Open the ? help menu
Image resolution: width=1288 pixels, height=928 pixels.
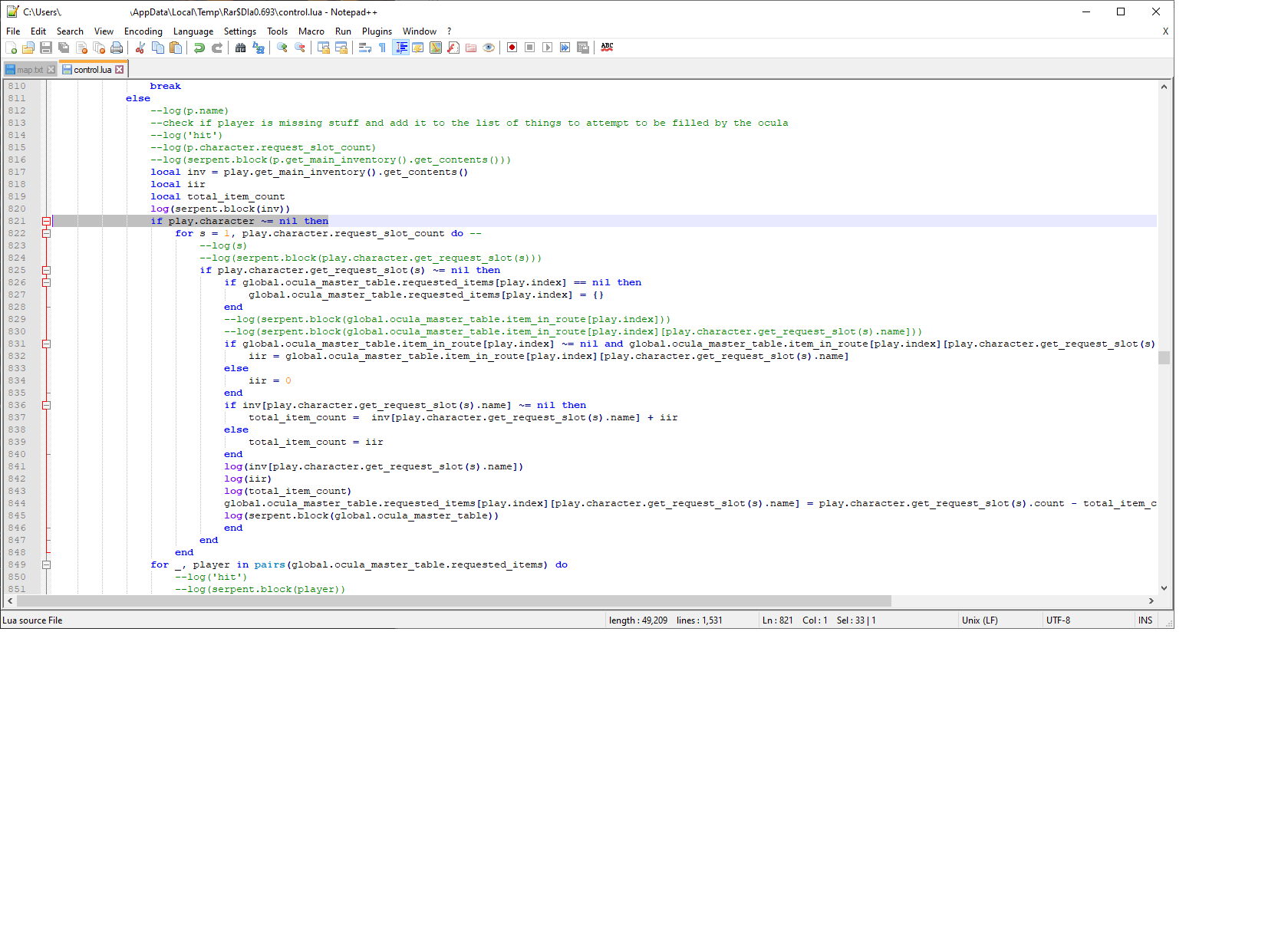pyautogui.click(x=450, y=31)
